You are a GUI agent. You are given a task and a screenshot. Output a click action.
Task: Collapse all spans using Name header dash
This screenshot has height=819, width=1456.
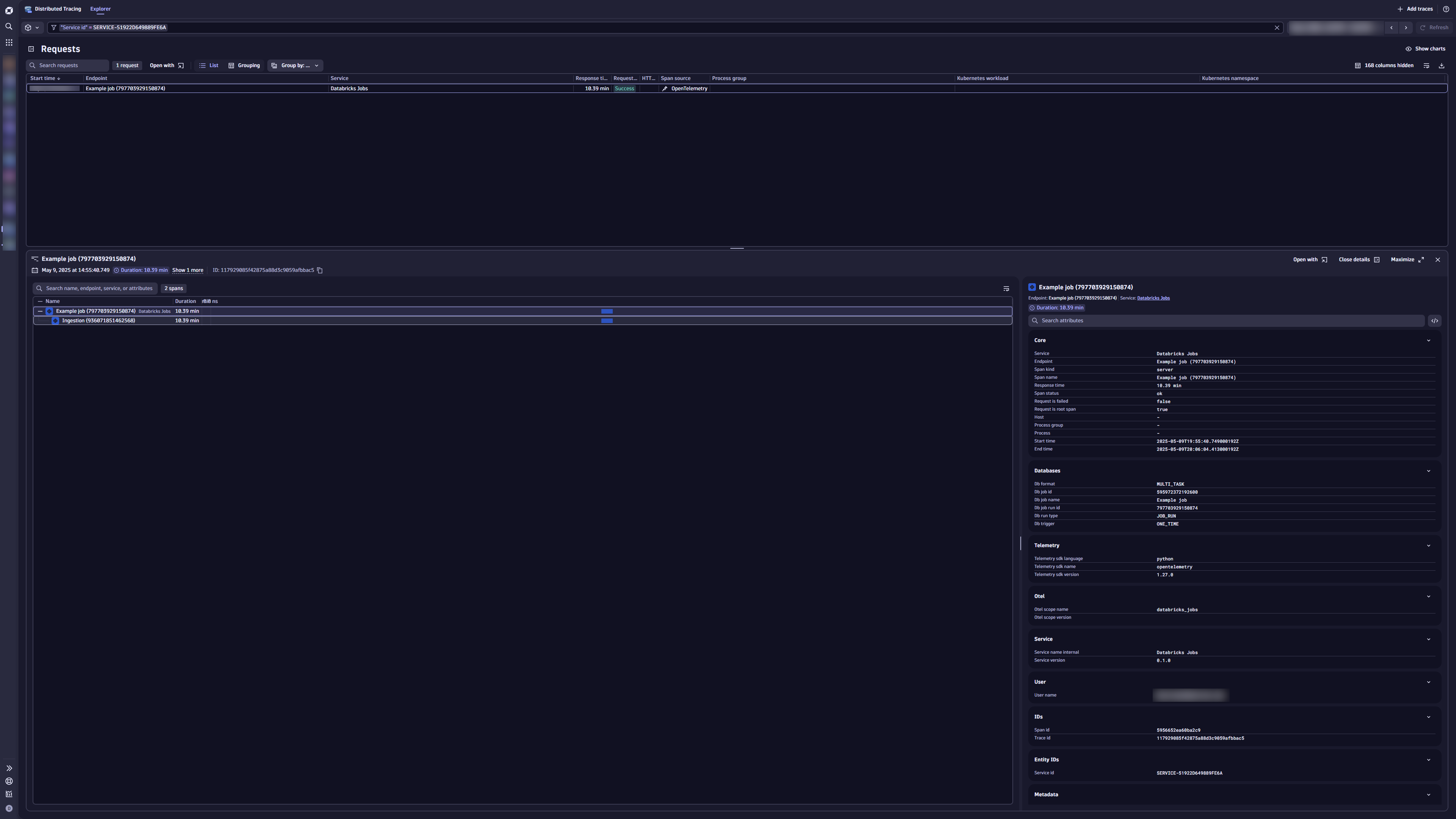[39, 302]
